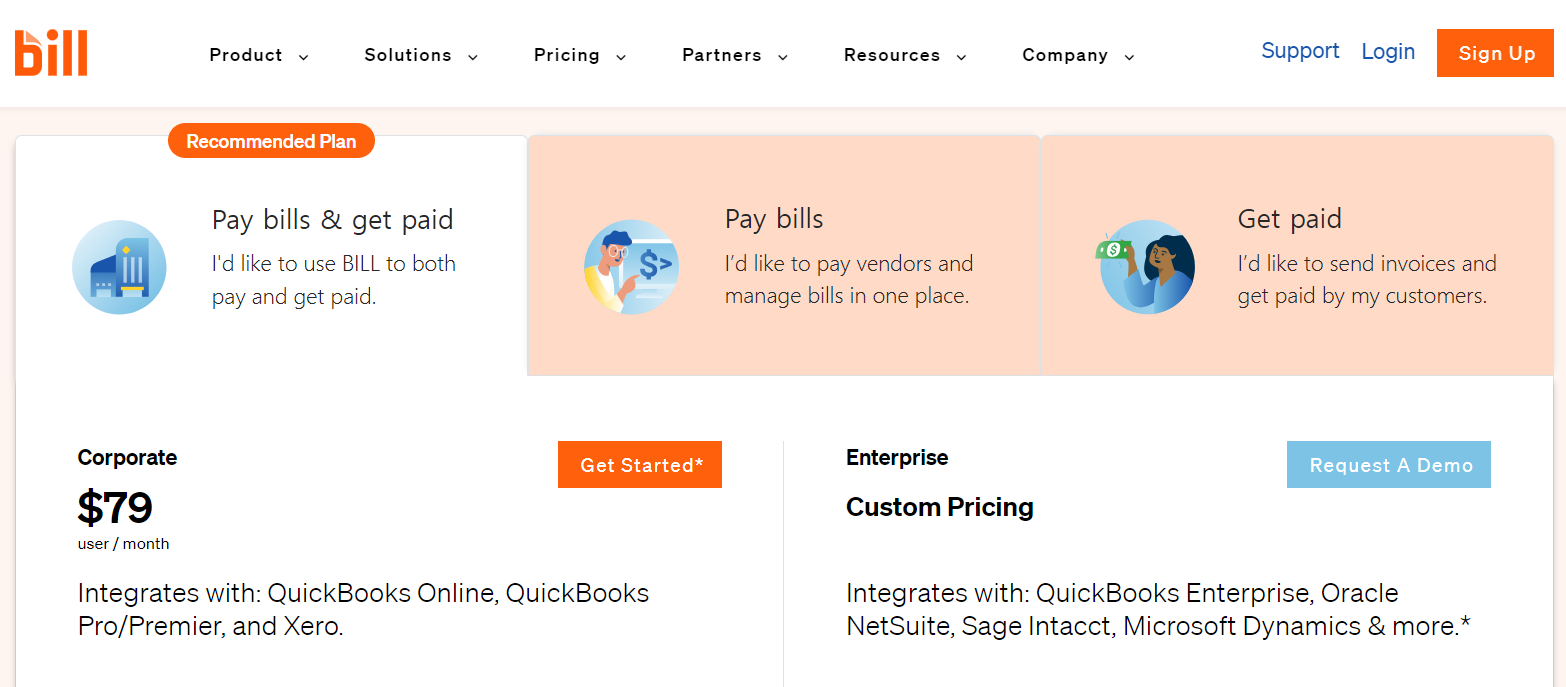This screenshot has width=1566, height=687.
Task: Click the BILL logo in header
Action: coord(51,53)
